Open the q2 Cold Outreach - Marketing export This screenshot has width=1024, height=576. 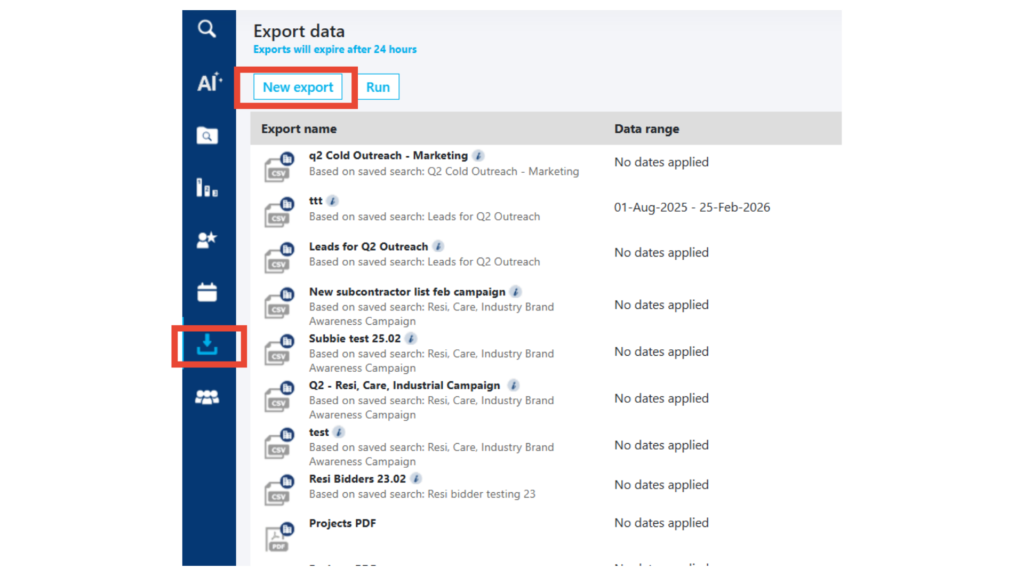click(x=388, y=156)
